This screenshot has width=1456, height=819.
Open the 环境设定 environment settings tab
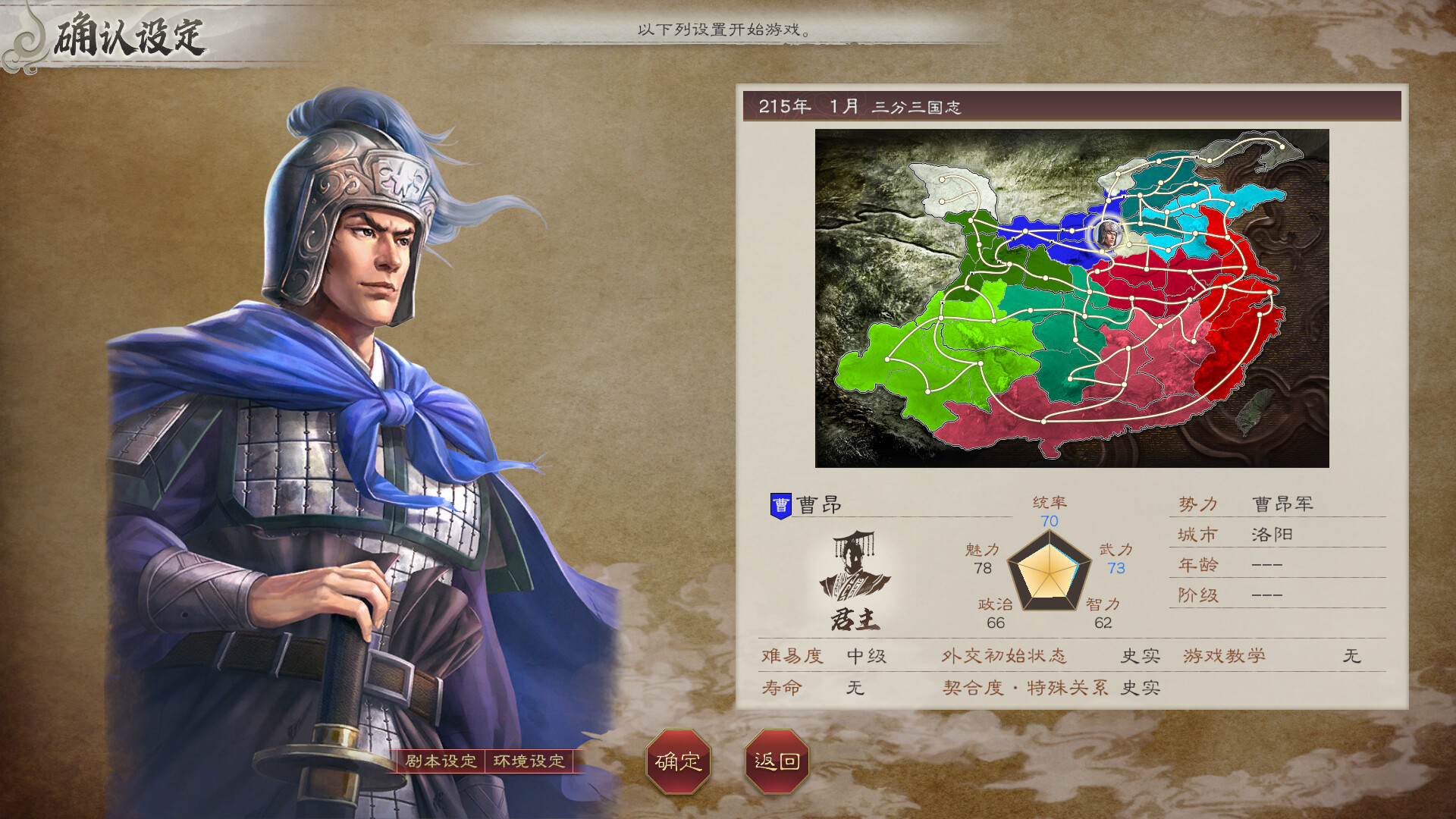point(529,761)
